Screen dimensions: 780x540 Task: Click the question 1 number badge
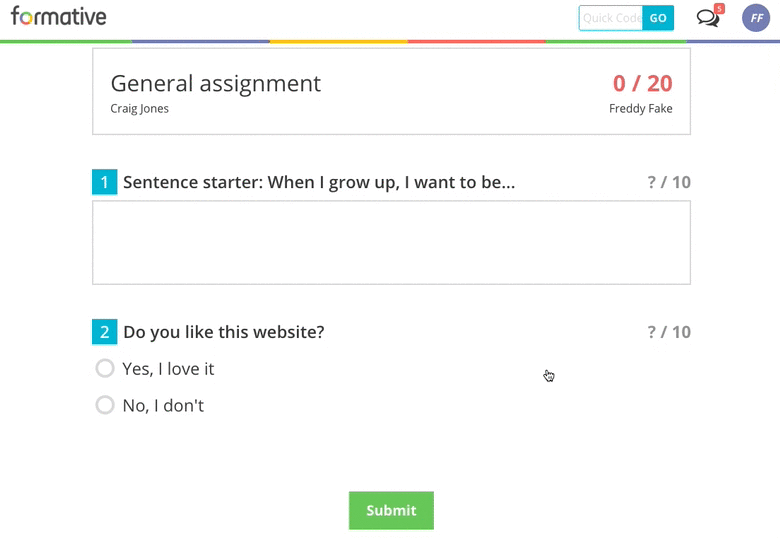click(104, 182)
